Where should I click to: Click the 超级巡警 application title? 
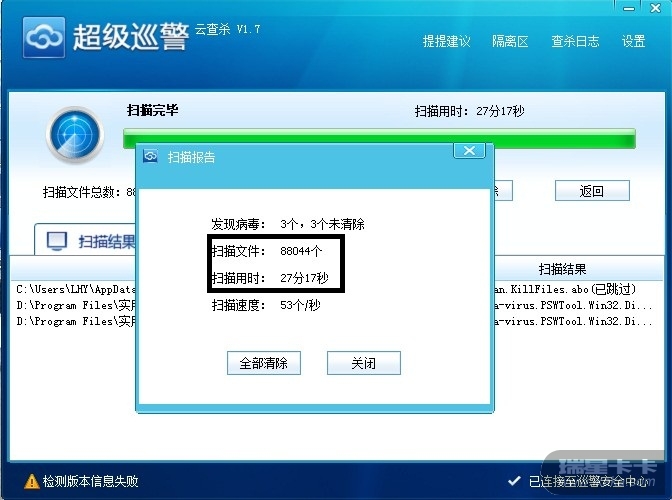pos(131,37)
